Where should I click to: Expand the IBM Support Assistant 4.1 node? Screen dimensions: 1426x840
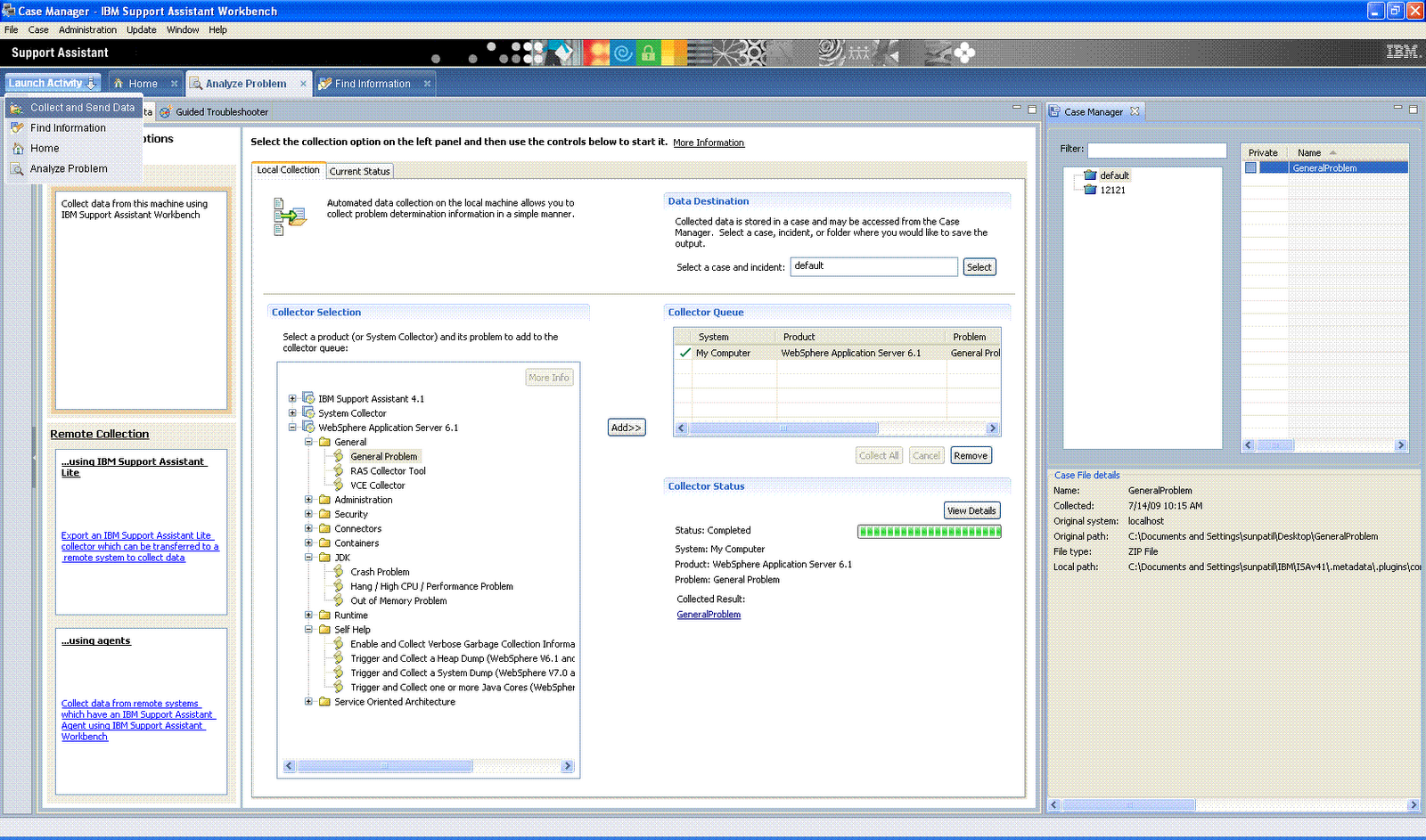click(x=291, y=398)
